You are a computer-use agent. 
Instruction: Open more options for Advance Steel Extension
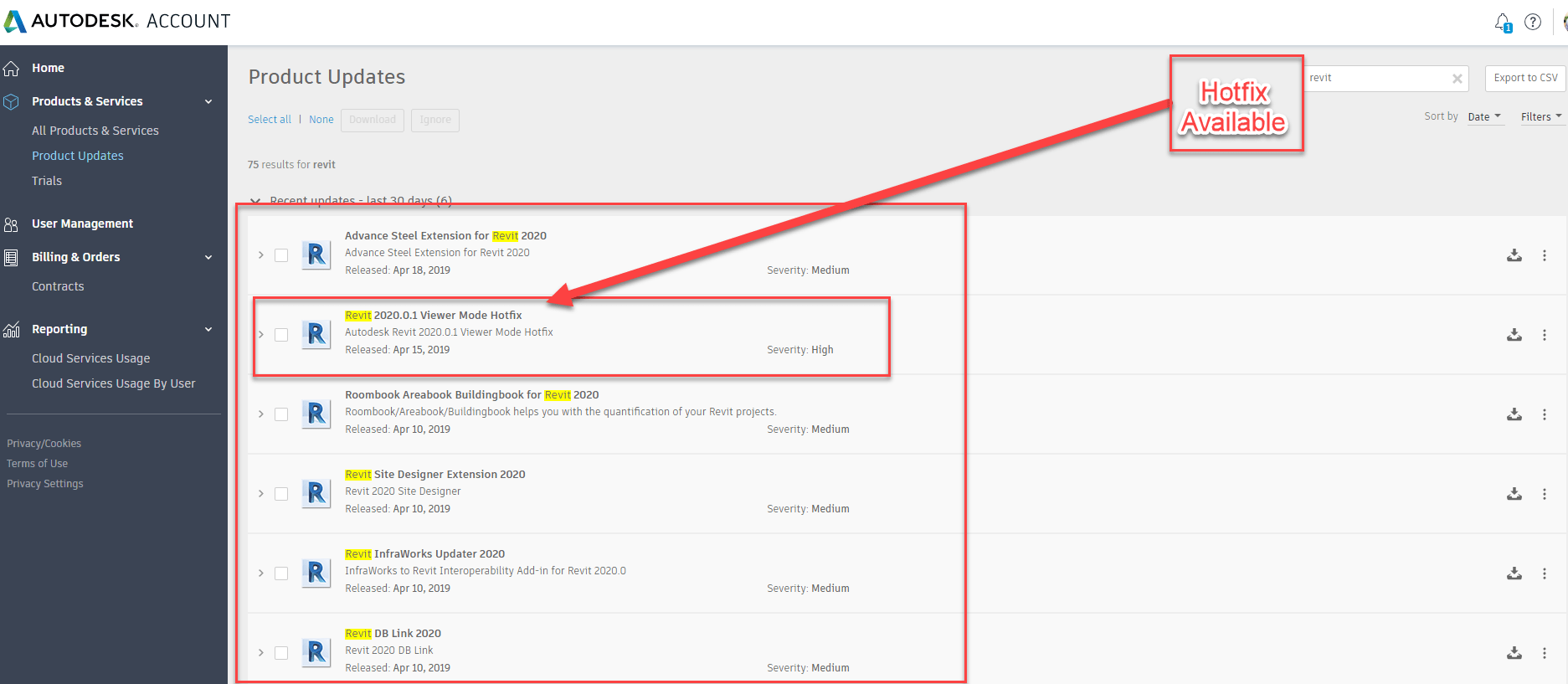(1545, 255)
